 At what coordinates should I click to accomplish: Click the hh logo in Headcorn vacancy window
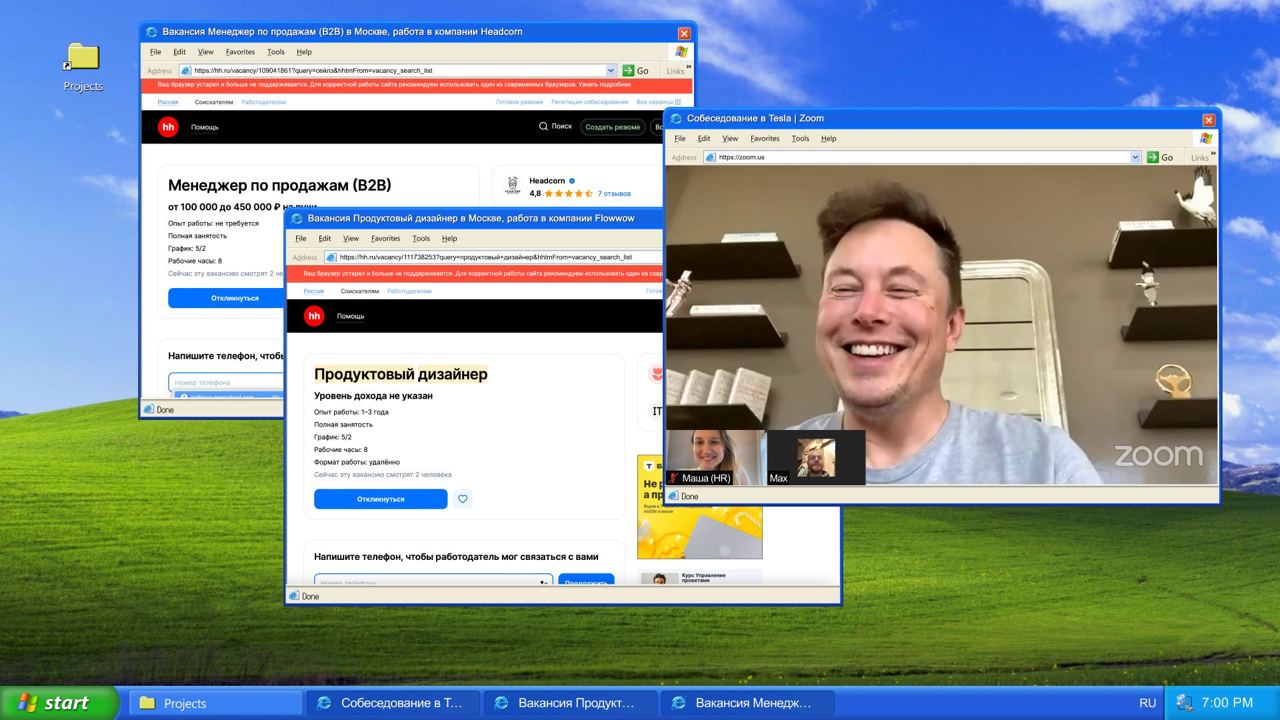pyautogui.click(x=168, y=126)
